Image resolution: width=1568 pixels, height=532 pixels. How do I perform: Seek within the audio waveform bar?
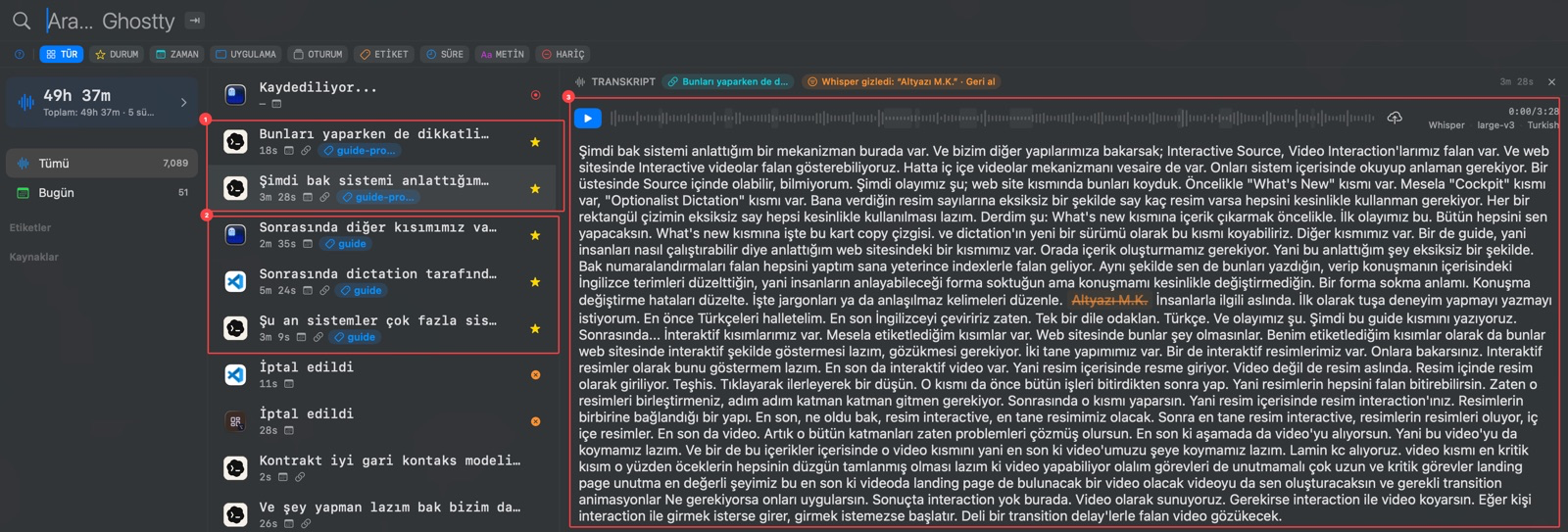[x=992, y=119]
